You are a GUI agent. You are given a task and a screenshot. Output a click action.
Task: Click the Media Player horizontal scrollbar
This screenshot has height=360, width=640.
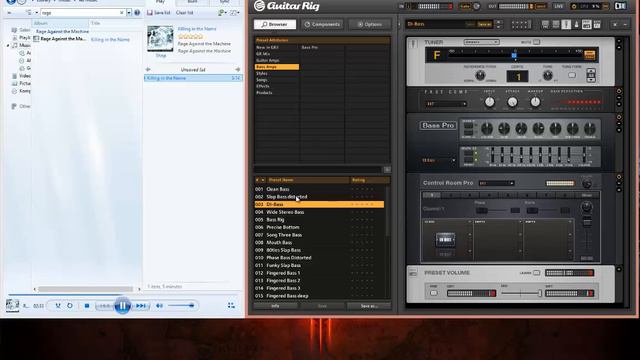85,289
